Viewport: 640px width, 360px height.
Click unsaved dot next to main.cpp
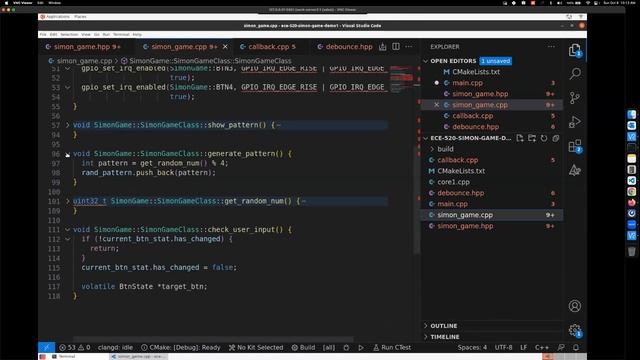[x=436, y=83]
